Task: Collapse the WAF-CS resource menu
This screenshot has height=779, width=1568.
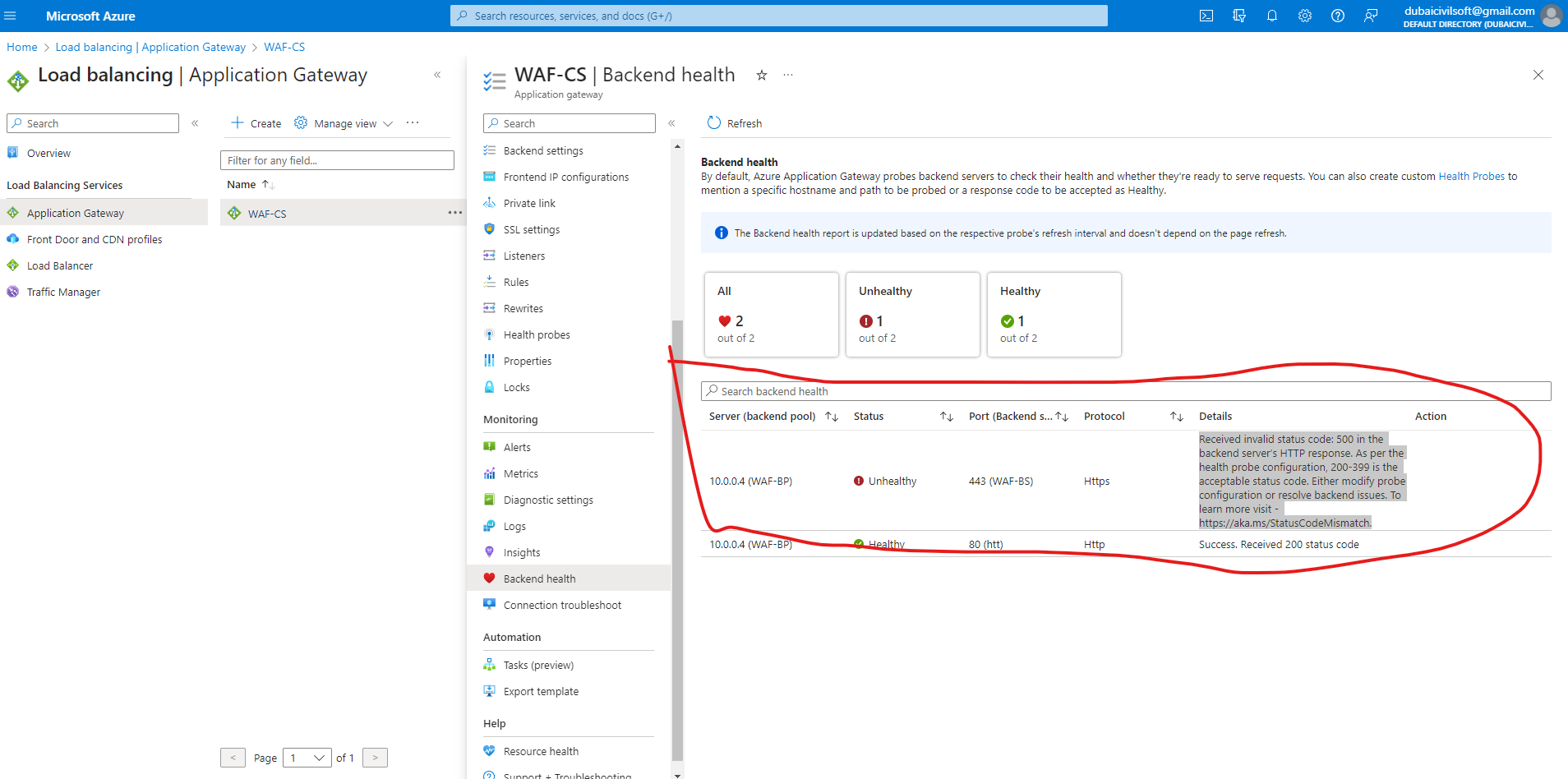Action: pos(671,123)
